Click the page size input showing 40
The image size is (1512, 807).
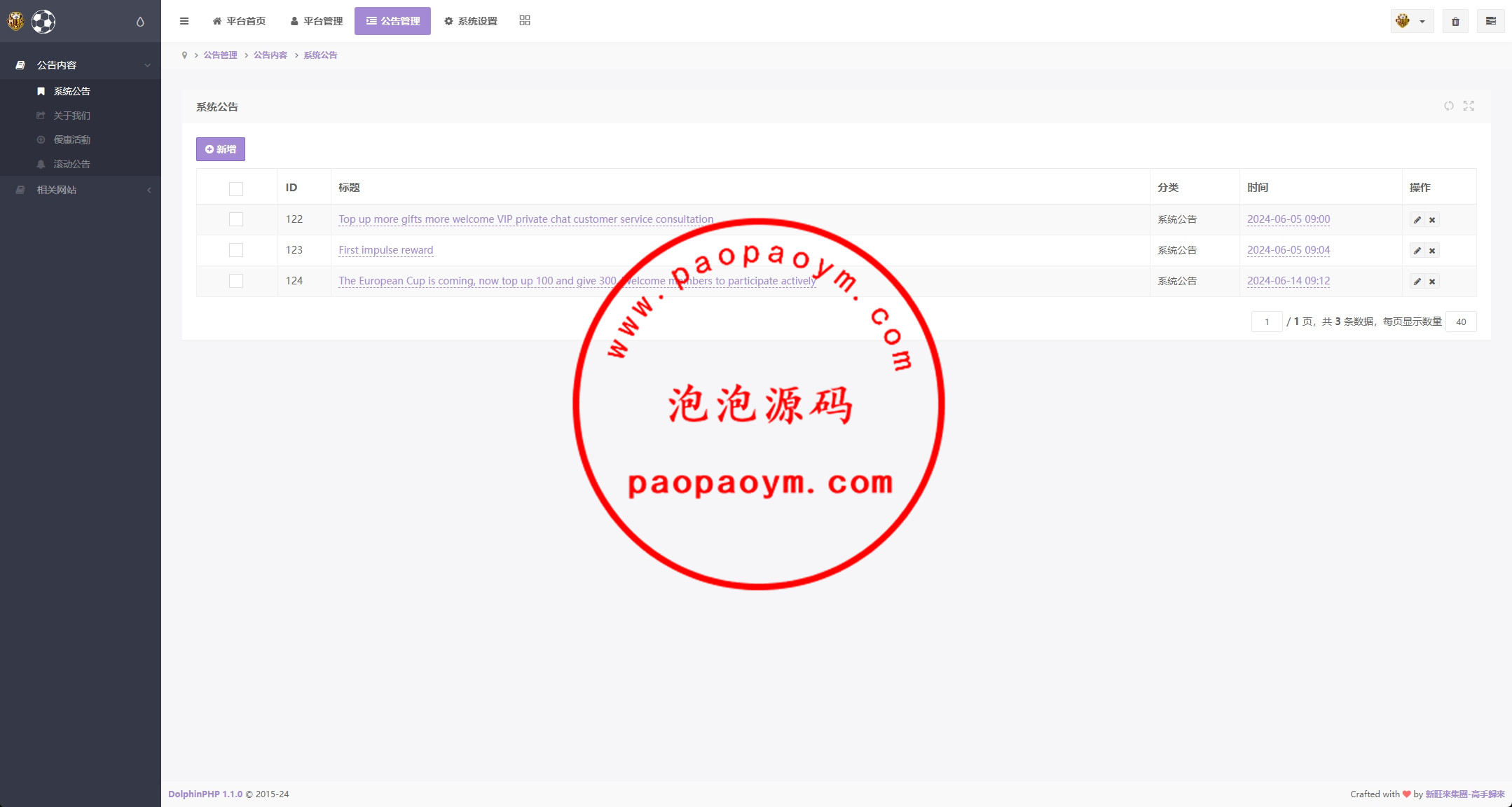(x=1461, y=322)
